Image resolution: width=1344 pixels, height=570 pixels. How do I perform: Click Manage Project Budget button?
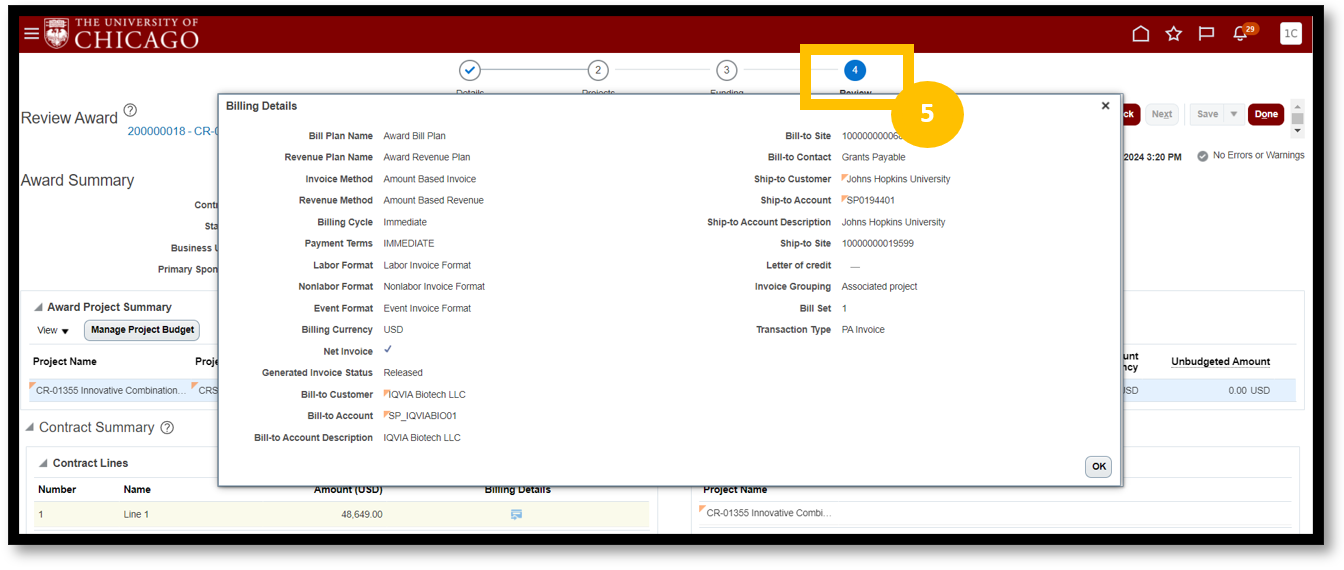[141, 330]
